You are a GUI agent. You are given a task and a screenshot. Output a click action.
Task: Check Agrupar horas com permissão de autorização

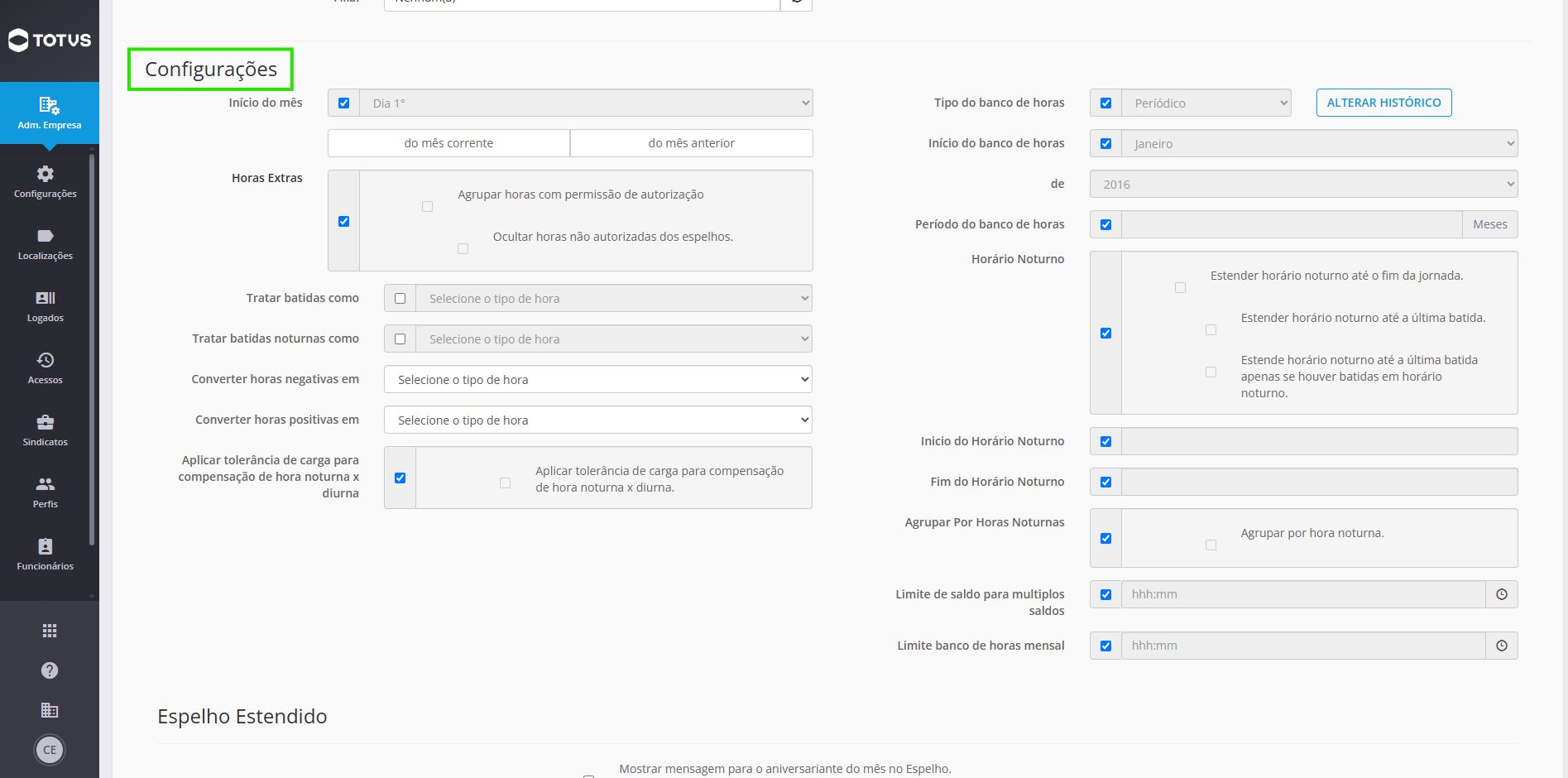428,206
